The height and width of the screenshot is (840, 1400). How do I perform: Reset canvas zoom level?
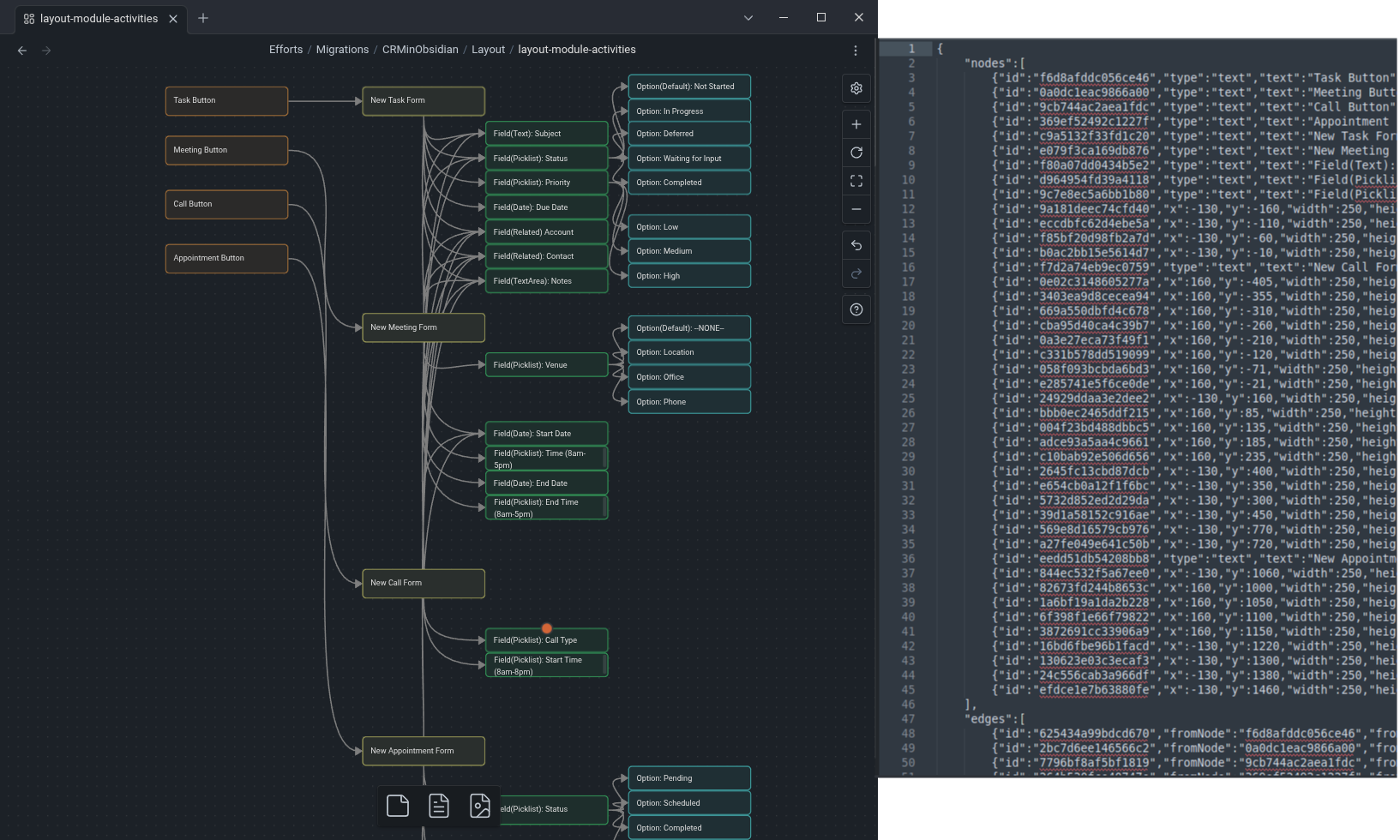856,153
